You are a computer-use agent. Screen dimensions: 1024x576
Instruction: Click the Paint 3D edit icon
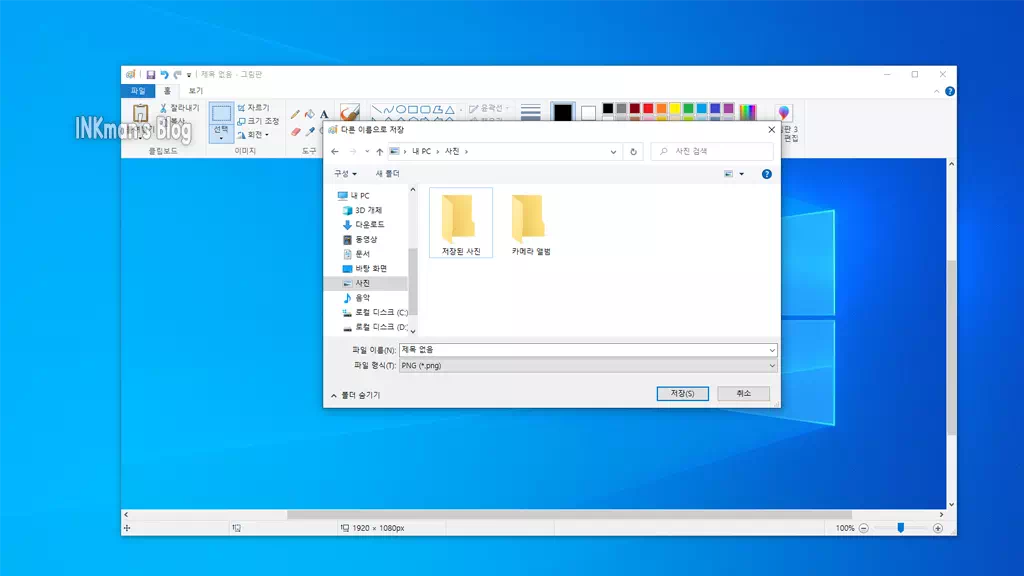pos(784,114)
